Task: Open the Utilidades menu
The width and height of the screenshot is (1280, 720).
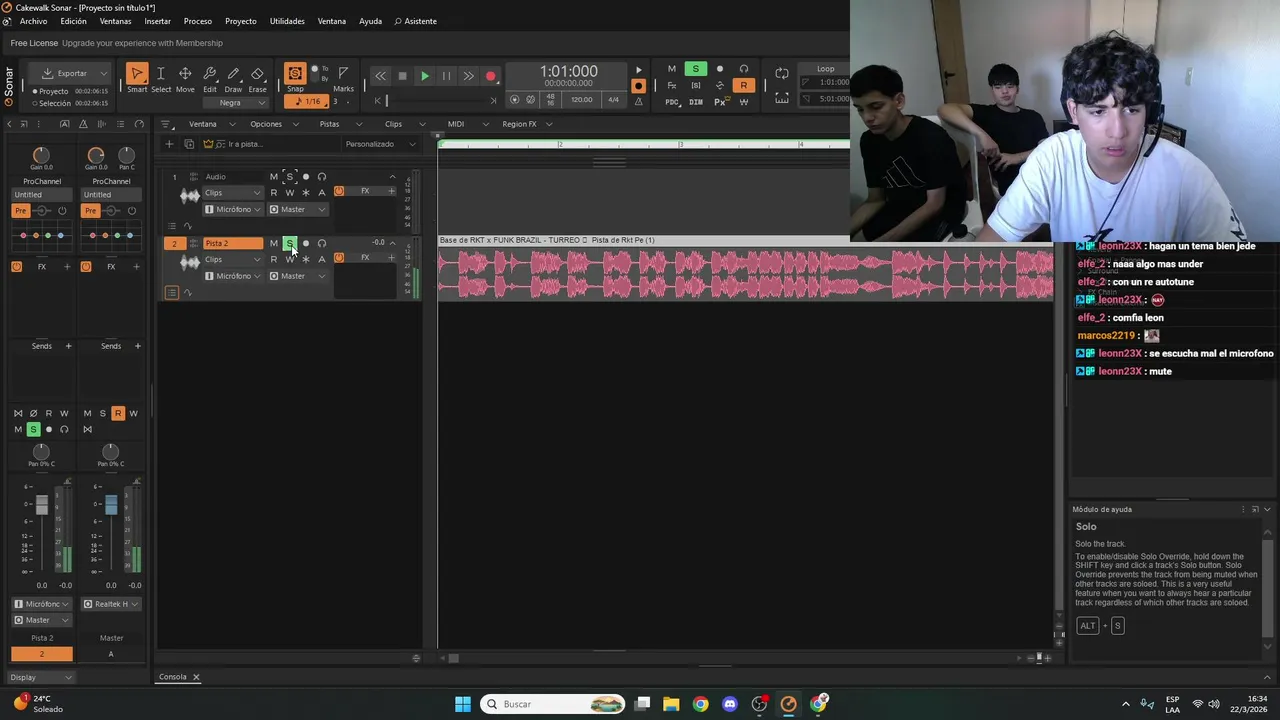Action: [287, 21]
